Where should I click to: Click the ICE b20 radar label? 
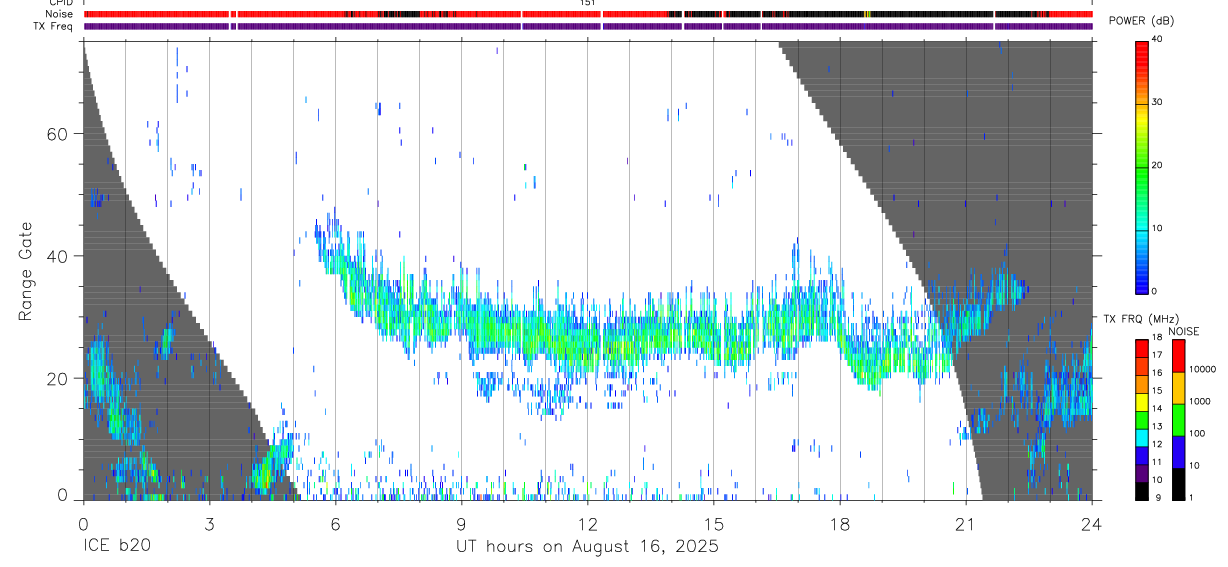[117, 547]
